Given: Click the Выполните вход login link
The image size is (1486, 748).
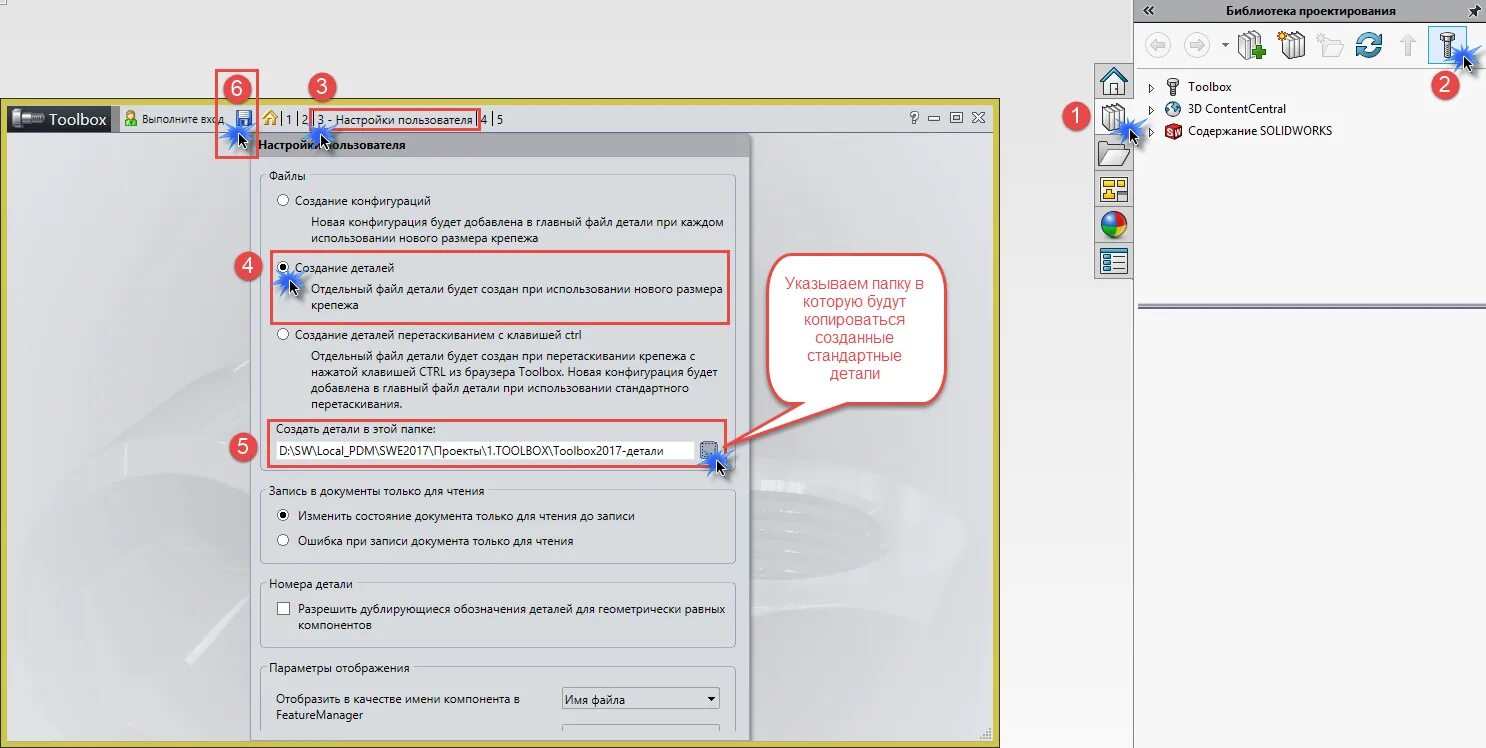Looking at the screenshot, I should [176, 119].
